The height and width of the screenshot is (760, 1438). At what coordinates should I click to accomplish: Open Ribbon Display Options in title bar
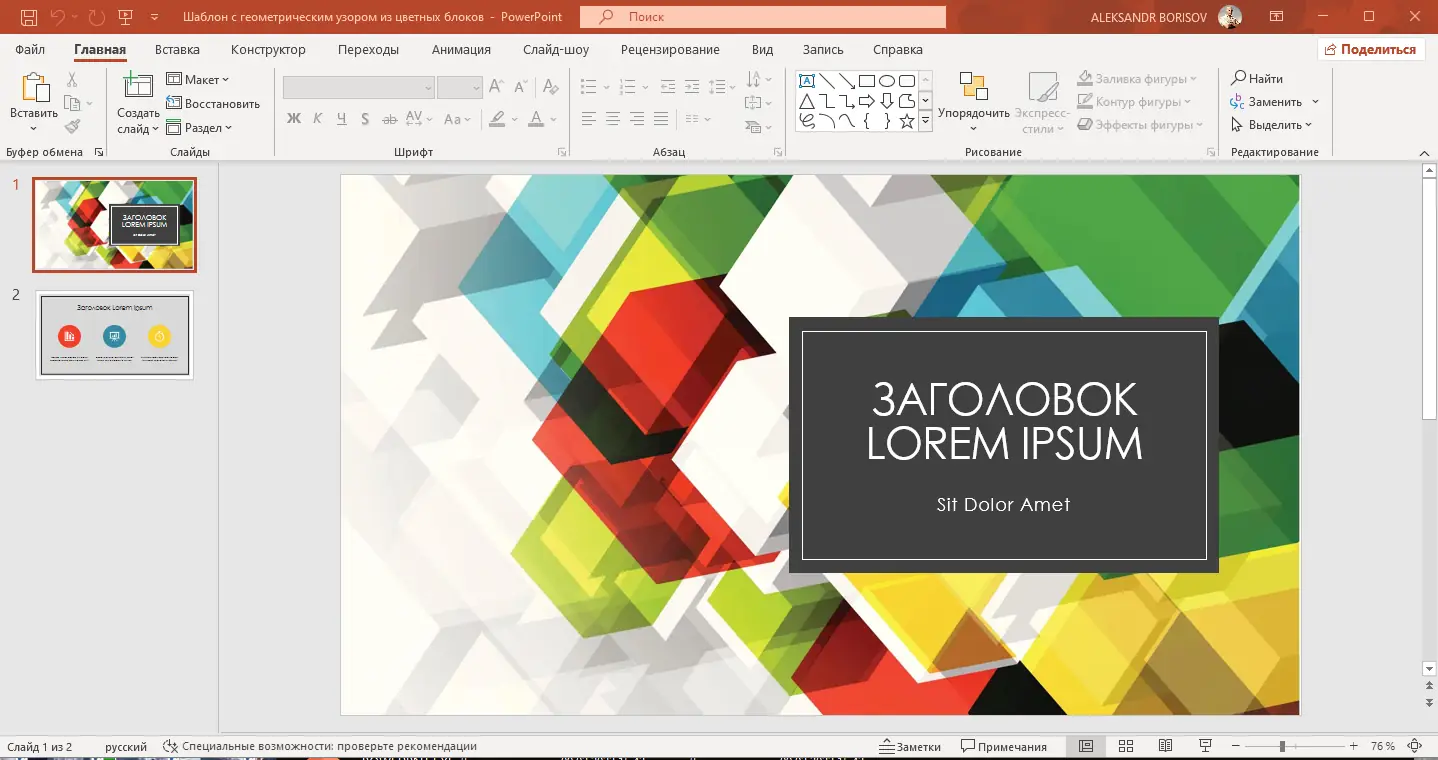(1276, 17)
